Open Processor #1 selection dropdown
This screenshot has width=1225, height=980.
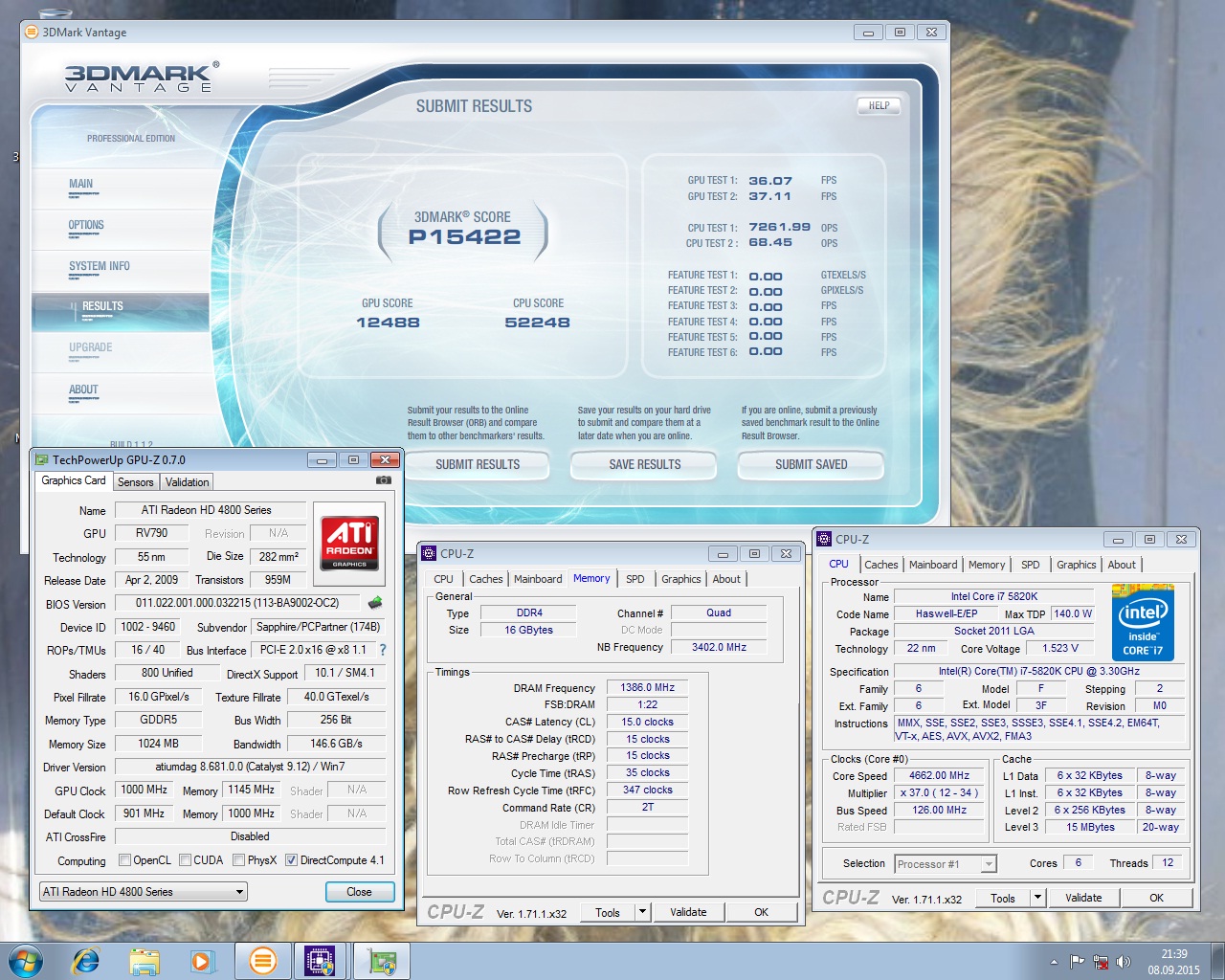[946, 864]
